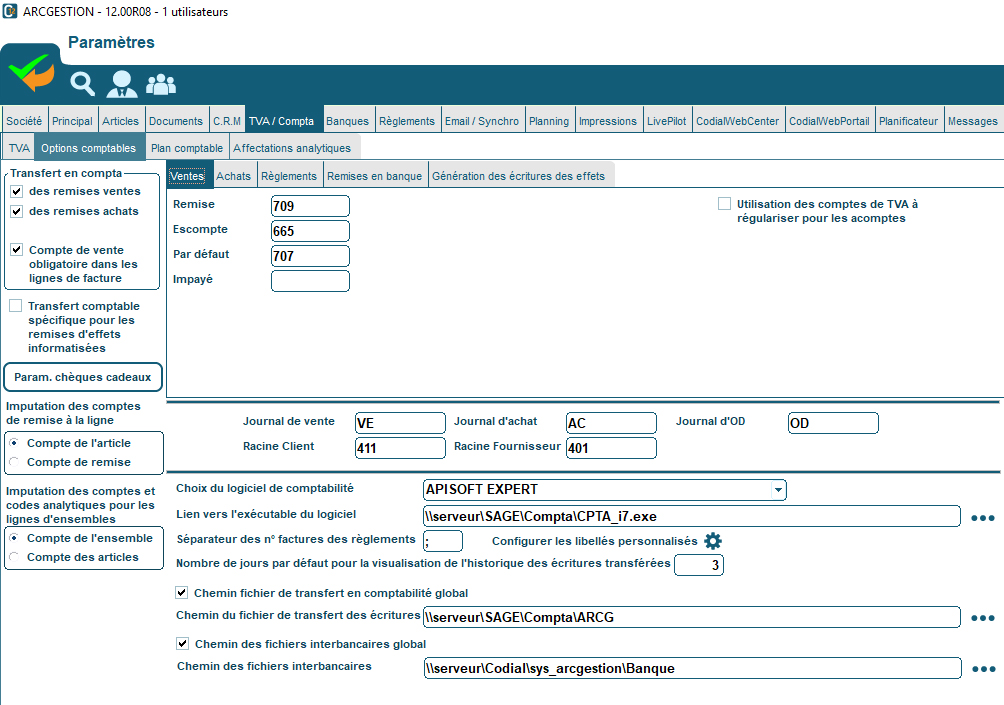Open the single user profile icon
The width and height of the screenshot is (1004, 705).
point(122,84)
